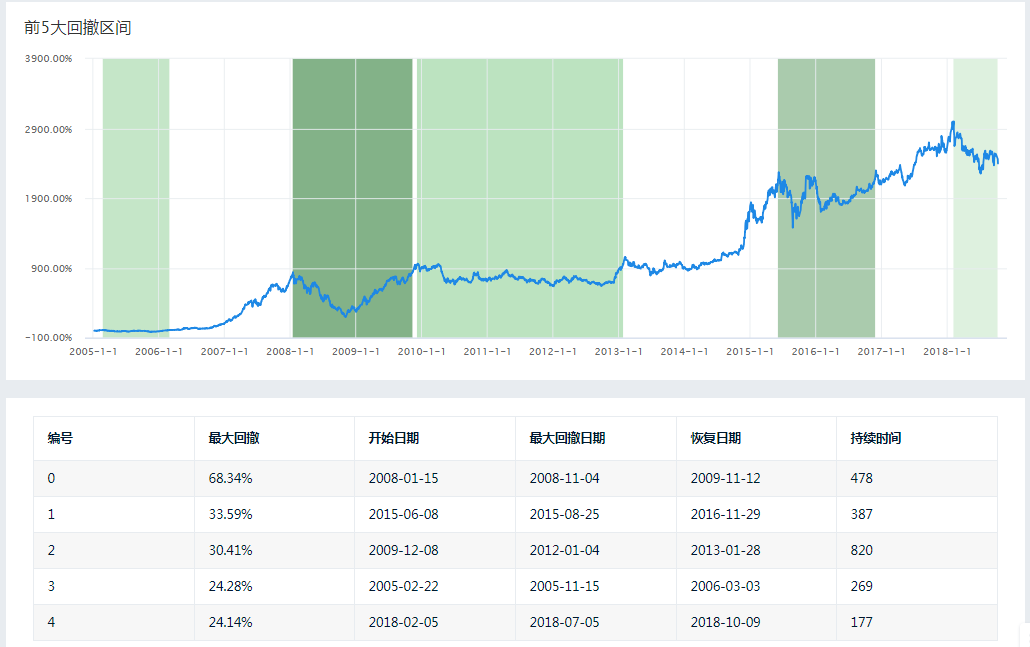Click max drawdown date 2005-11-15
The height and width of the screenshot is (647, 1030).
pos(564,586)
